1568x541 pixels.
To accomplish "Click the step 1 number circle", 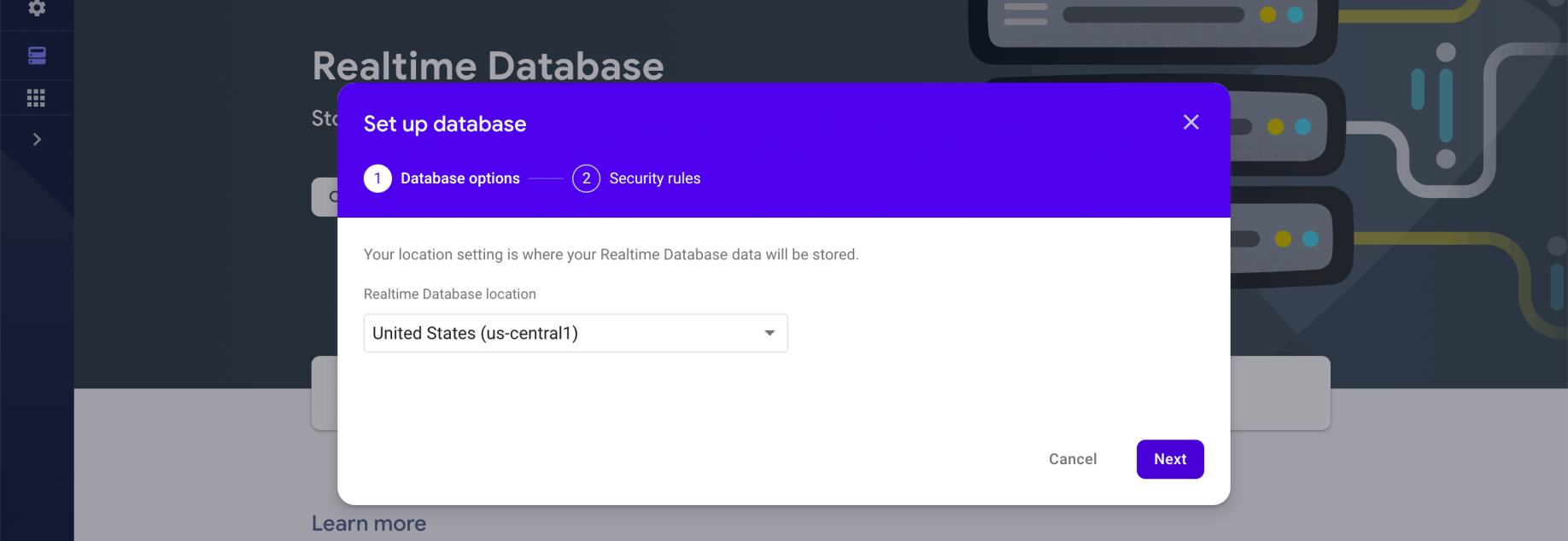I will [x=377, y=178].
